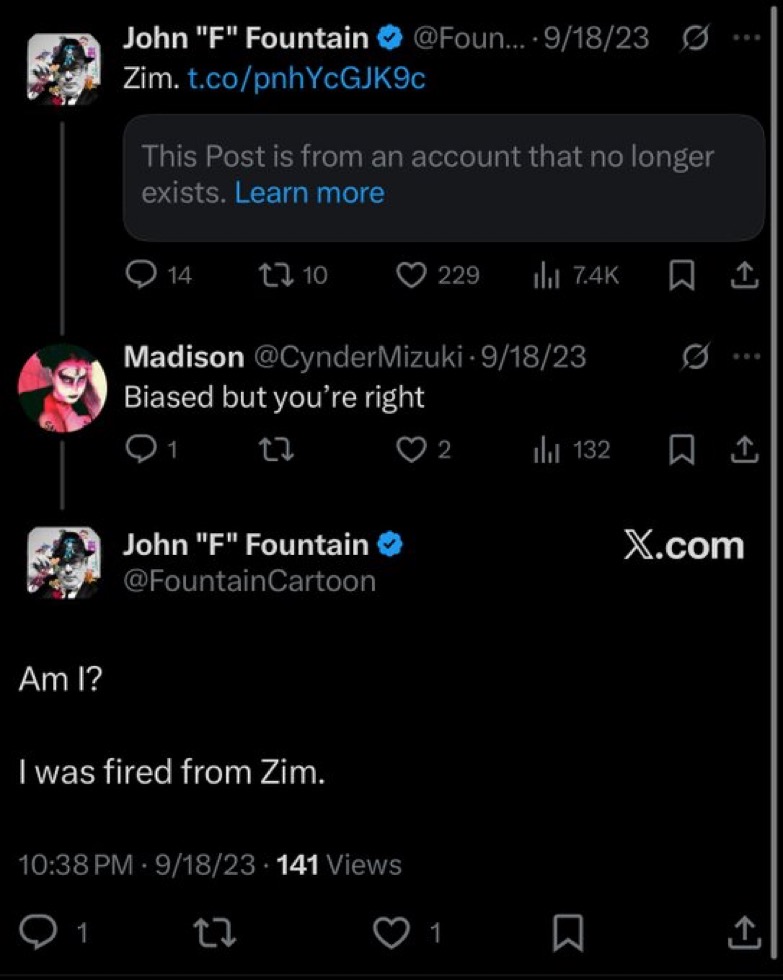Open the @FountainCartoon handle in main post
The height and width of the screenshot is (980, 783).
coord(249,581)
